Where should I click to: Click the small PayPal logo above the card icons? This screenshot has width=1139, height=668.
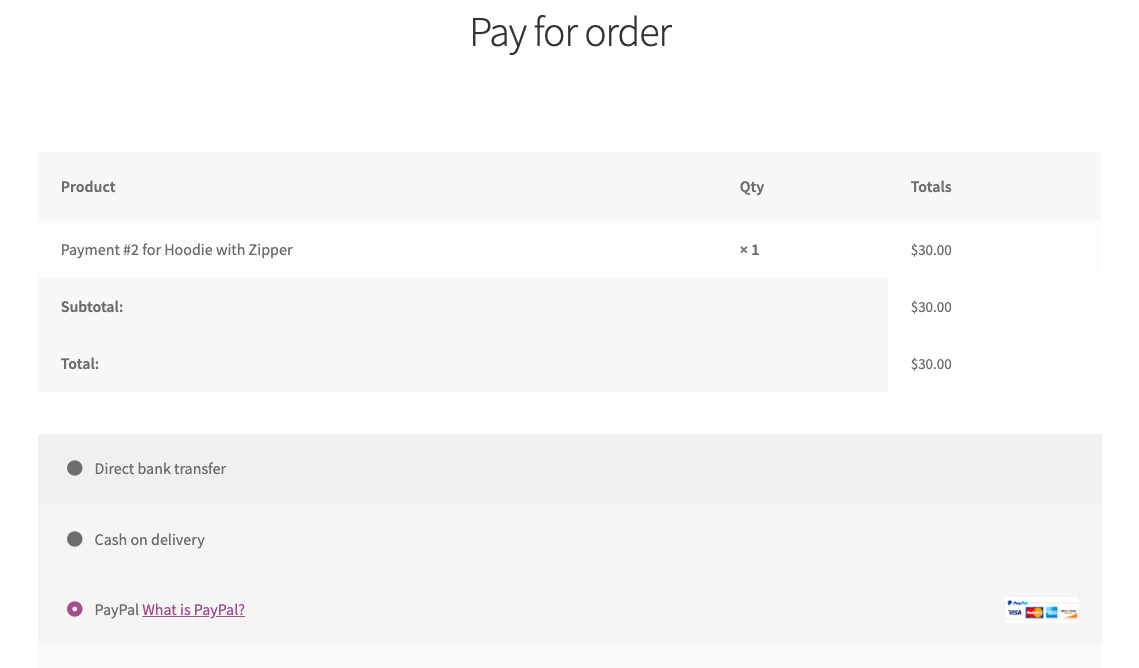pyautogui.click(x=1017, y=603)
